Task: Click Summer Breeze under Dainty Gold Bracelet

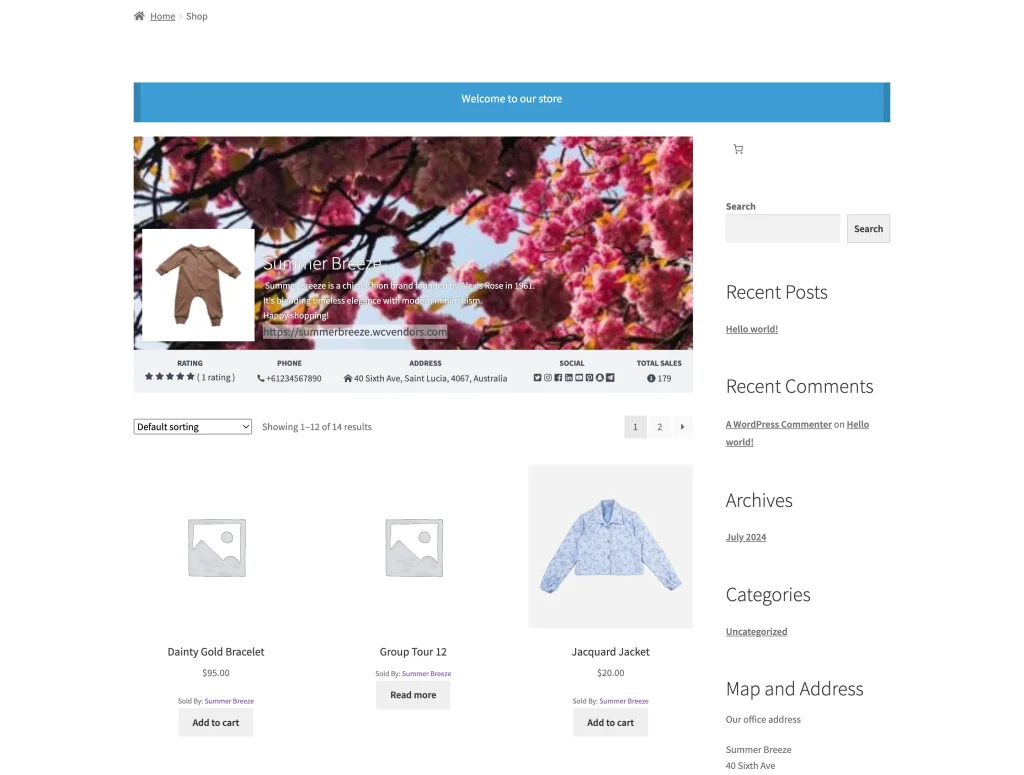Action: tap(229, 701)
